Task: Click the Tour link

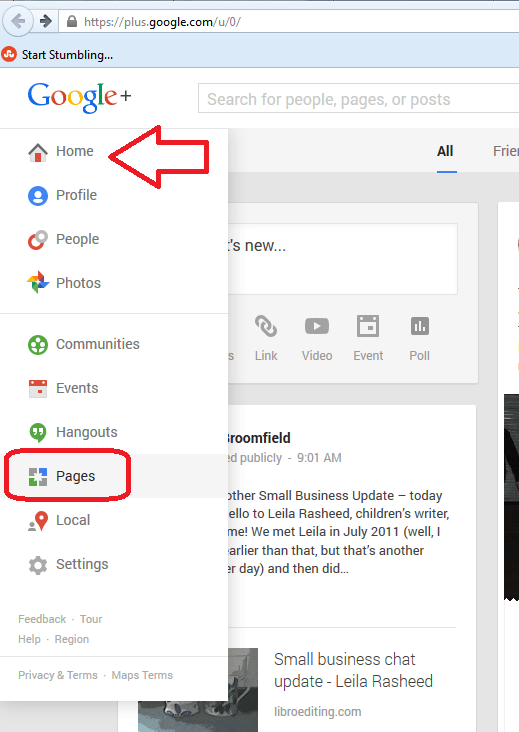Action: pos(91,619)
